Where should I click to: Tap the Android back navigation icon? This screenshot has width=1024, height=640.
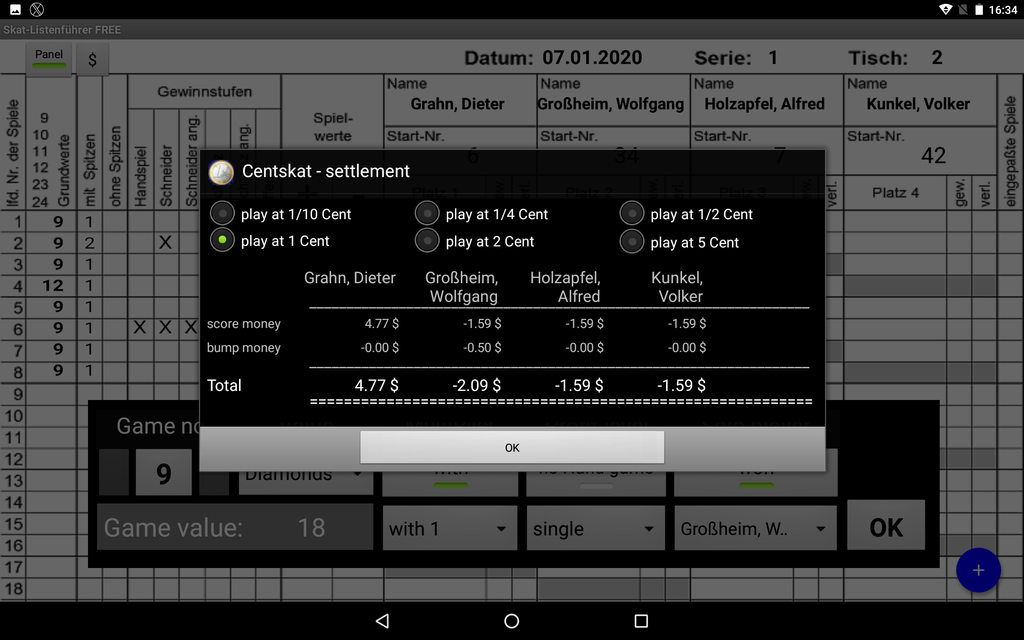[382, 621]
